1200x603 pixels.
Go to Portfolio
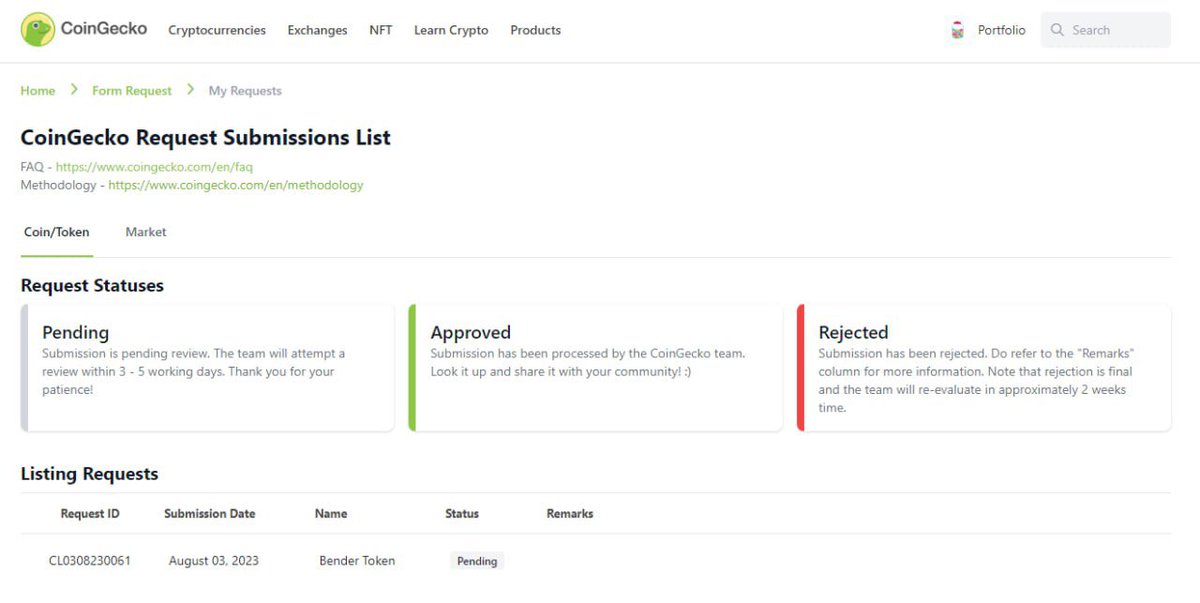tap(1001, 30)
